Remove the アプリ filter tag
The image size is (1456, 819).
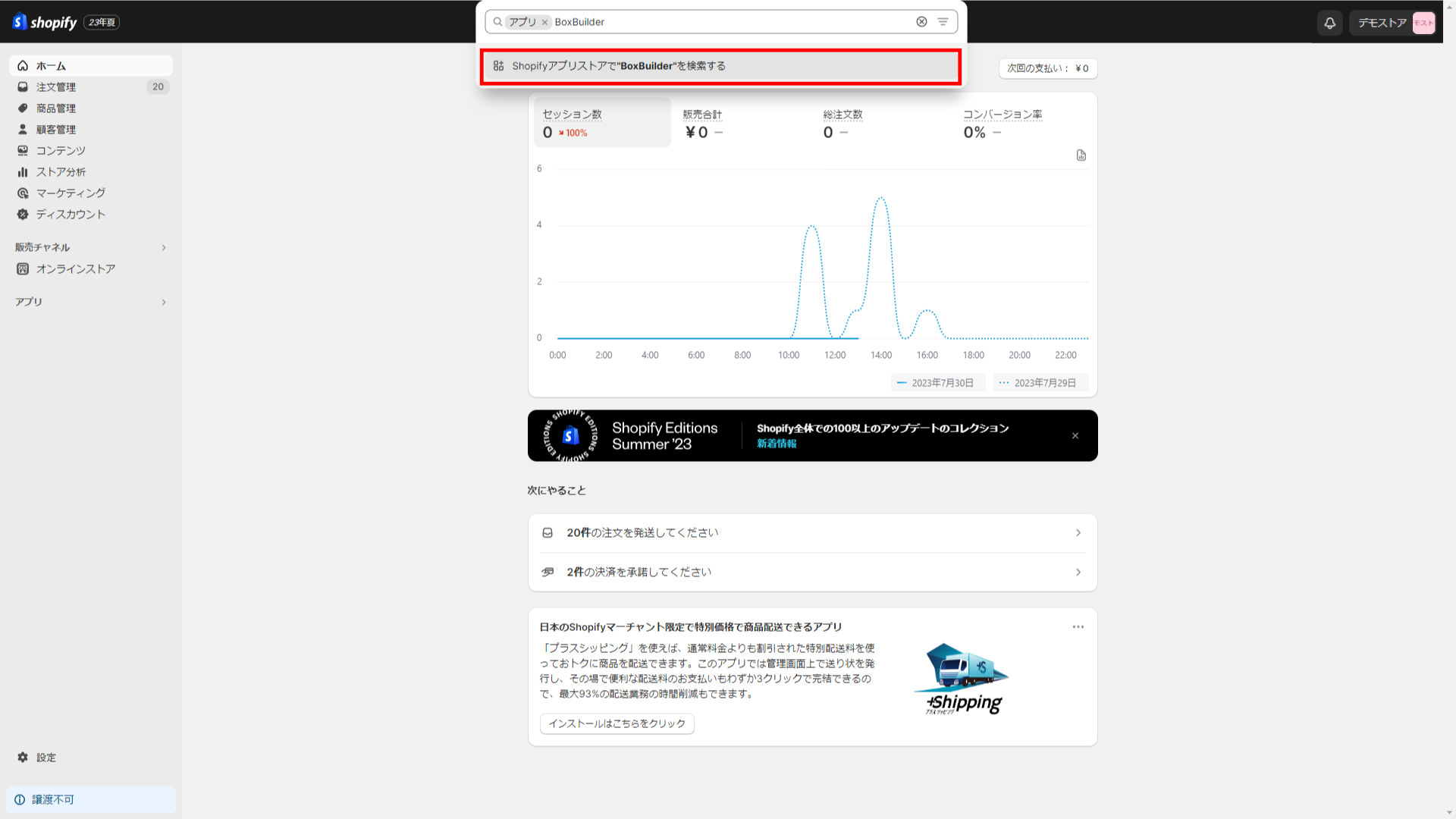544,23
